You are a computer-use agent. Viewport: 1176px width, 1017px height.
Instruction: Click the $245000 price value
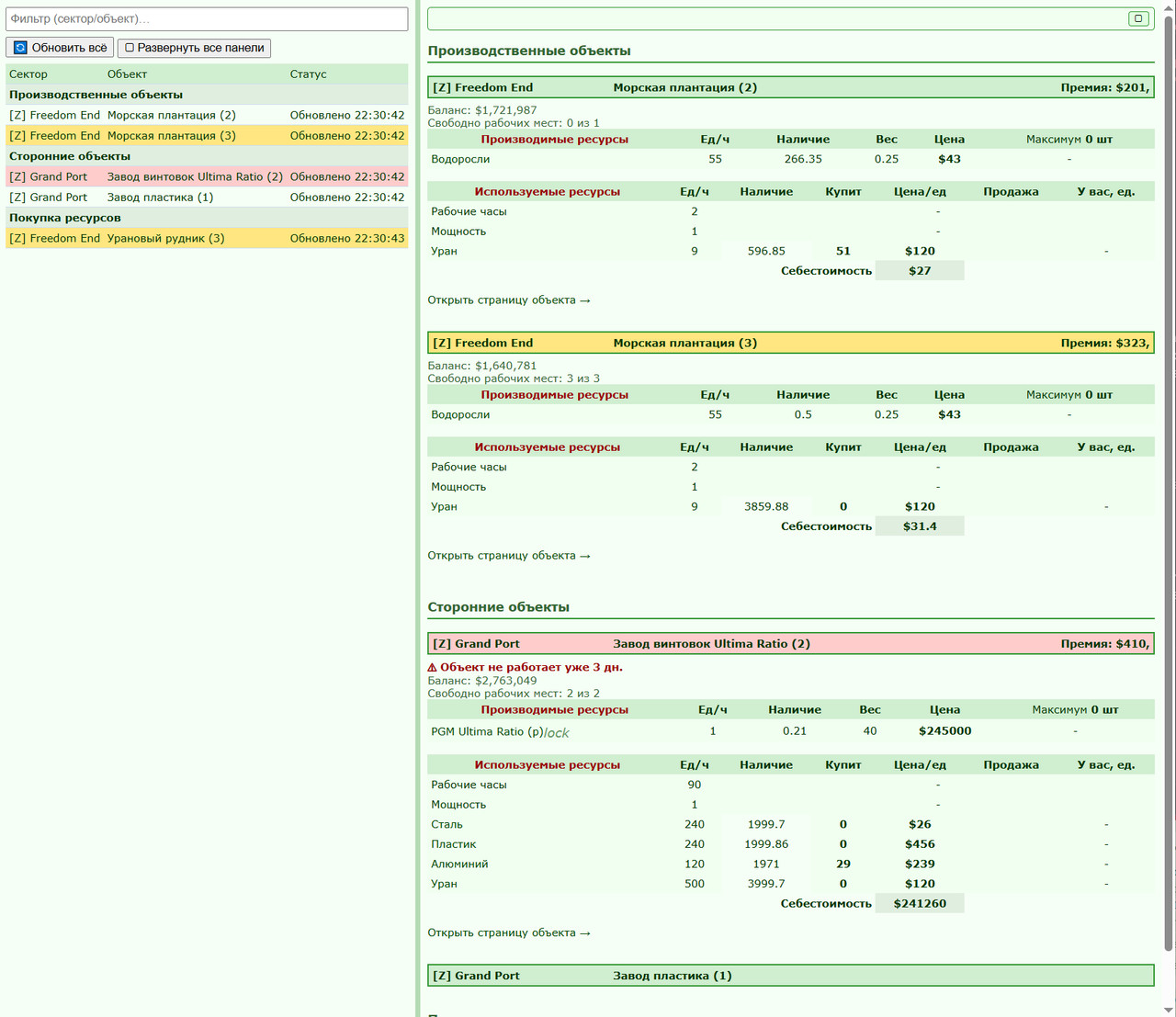click(945, 731)
